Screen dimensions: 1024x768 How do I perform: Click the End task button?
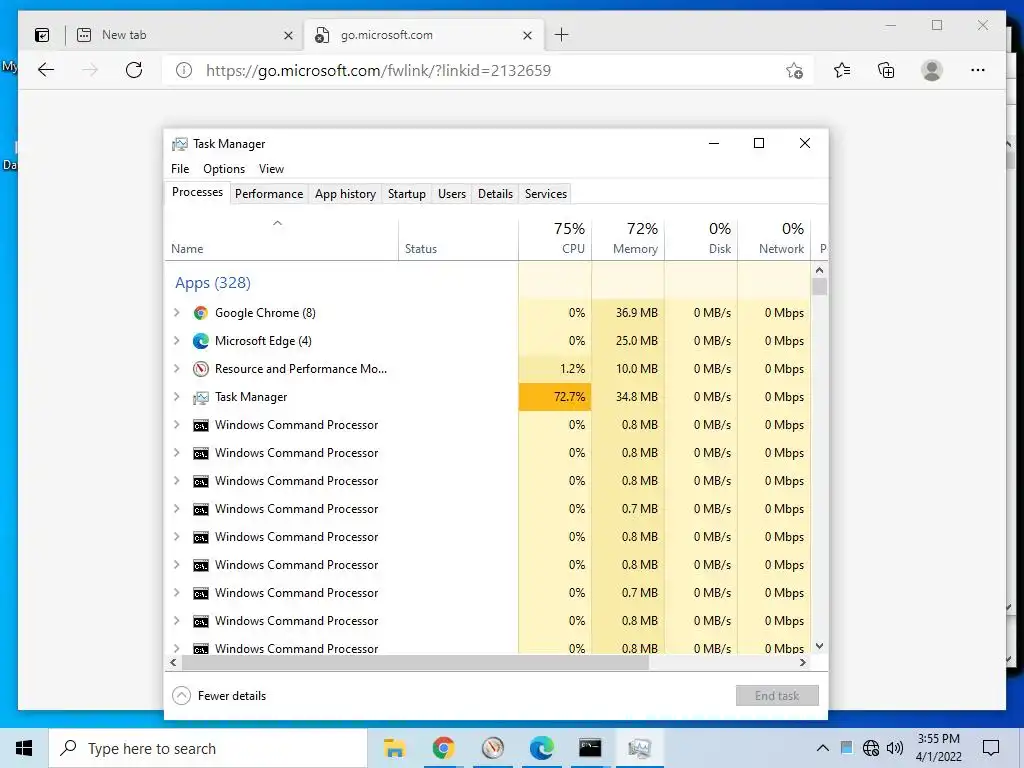click(x=777, y=696)
